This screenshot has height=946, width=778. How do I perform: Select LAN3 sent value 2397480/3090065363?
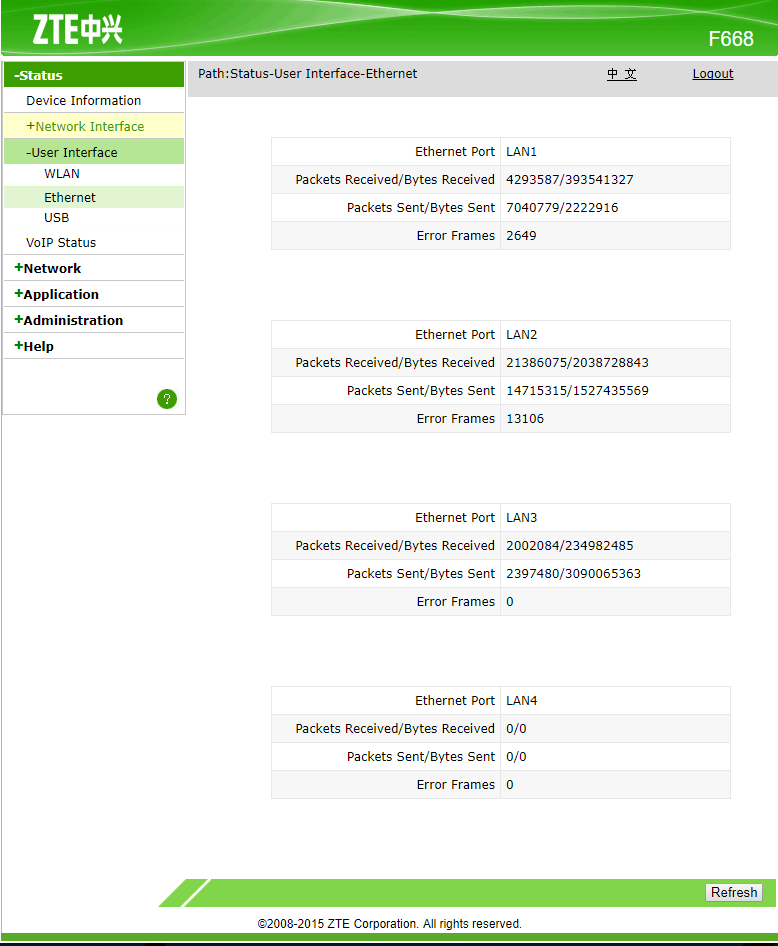[574, 574]
